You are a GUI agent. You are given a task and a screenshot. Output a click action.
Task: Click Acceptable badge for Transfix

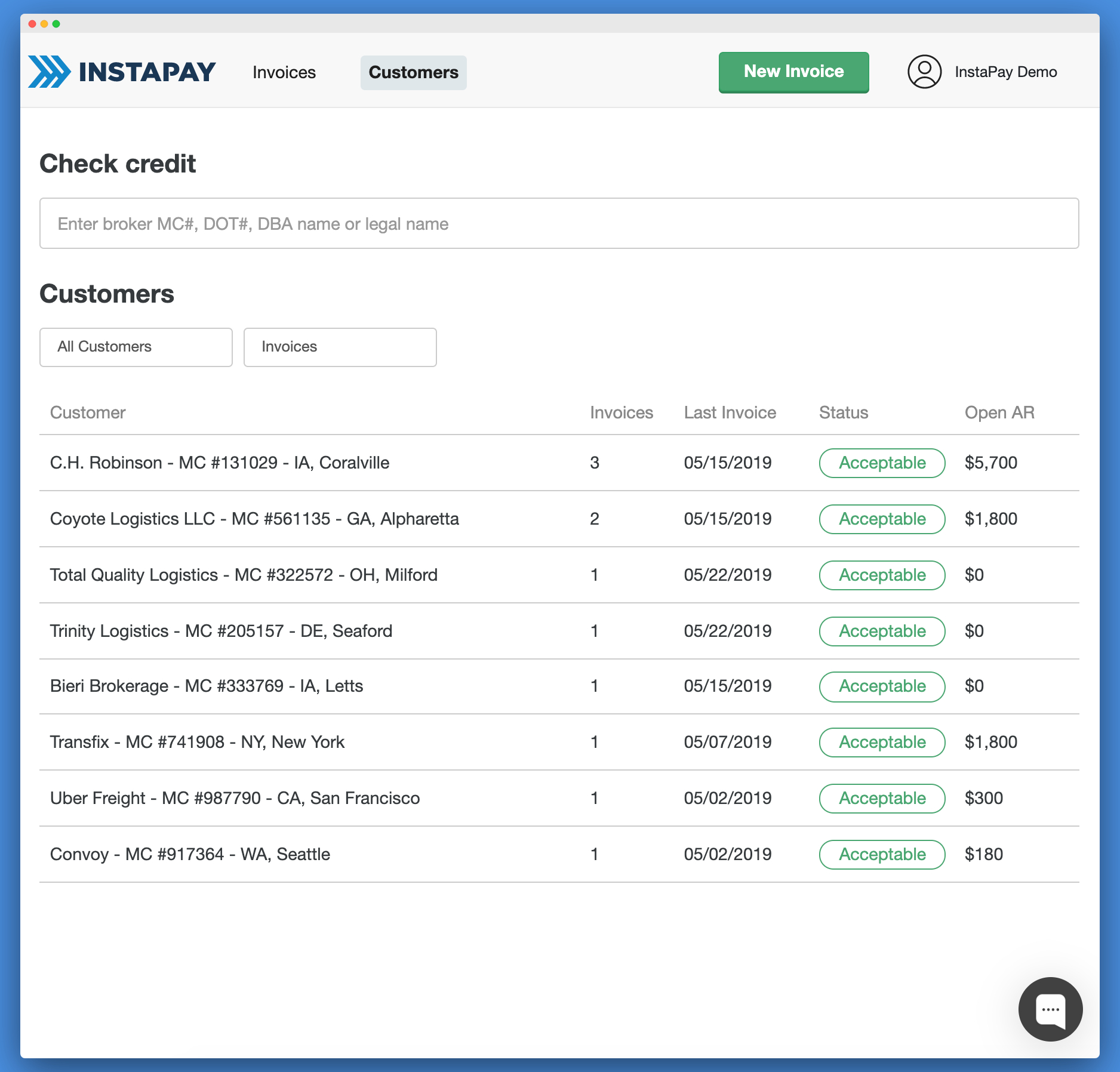(882, 743)
